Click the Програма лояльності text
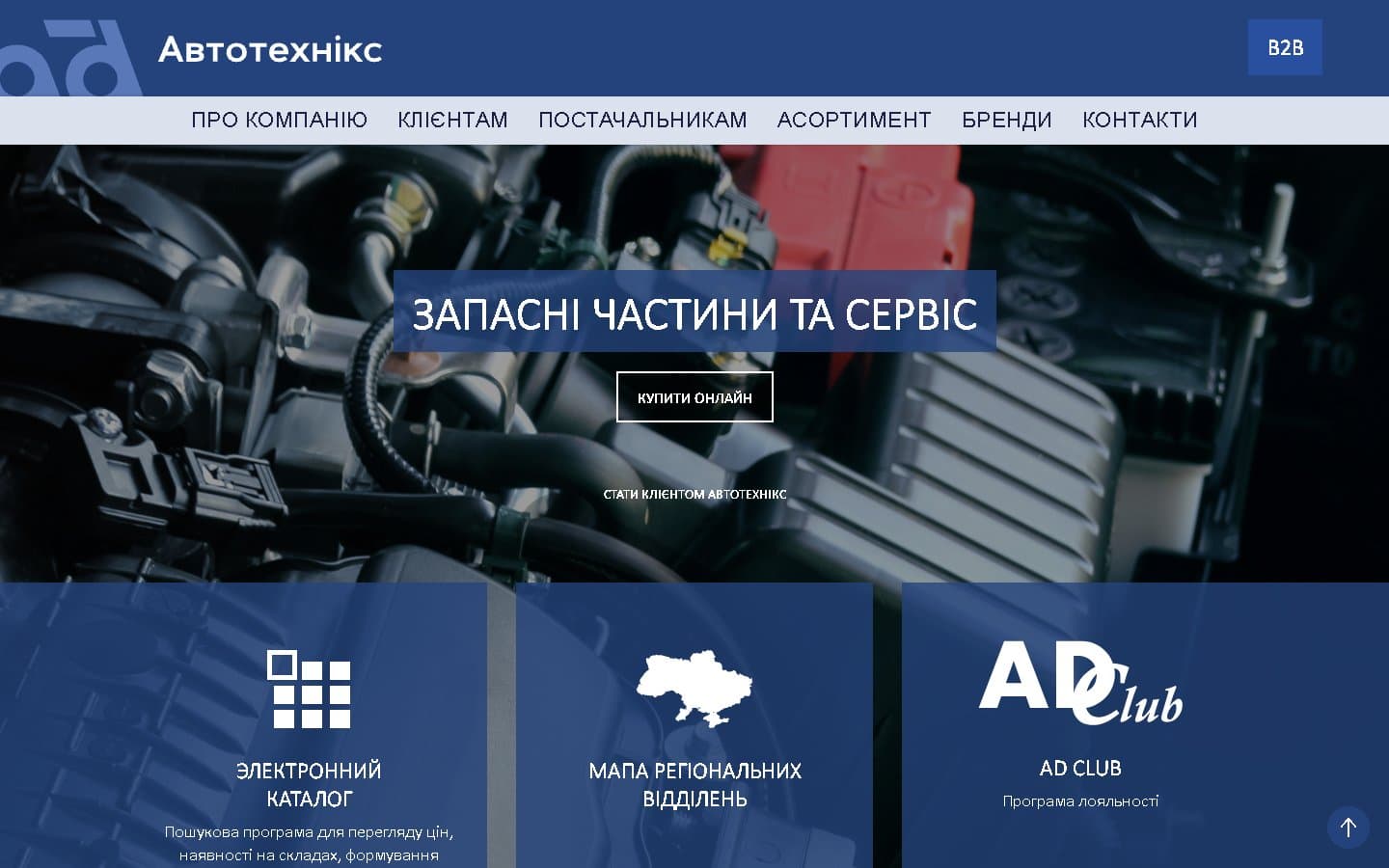 pyautogui.click(x=1080, y=800)
